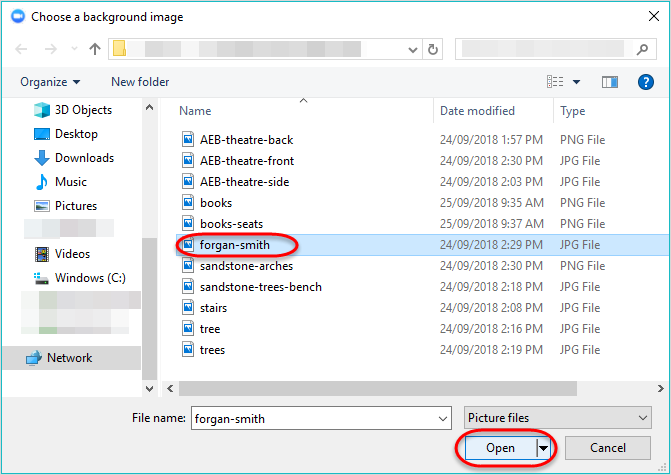Select the trees file
Viewport: 671px width, 475px height.
(x=212, y=350)
